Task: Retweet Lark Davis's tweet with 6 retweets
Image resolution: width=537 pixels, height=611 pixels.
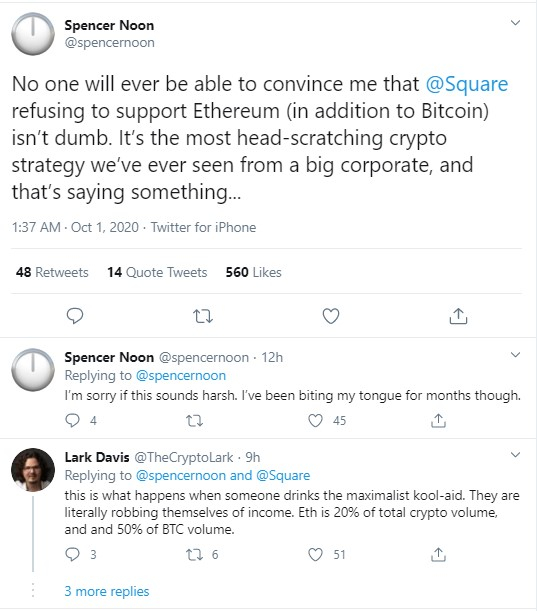Action: coord(194,554)
